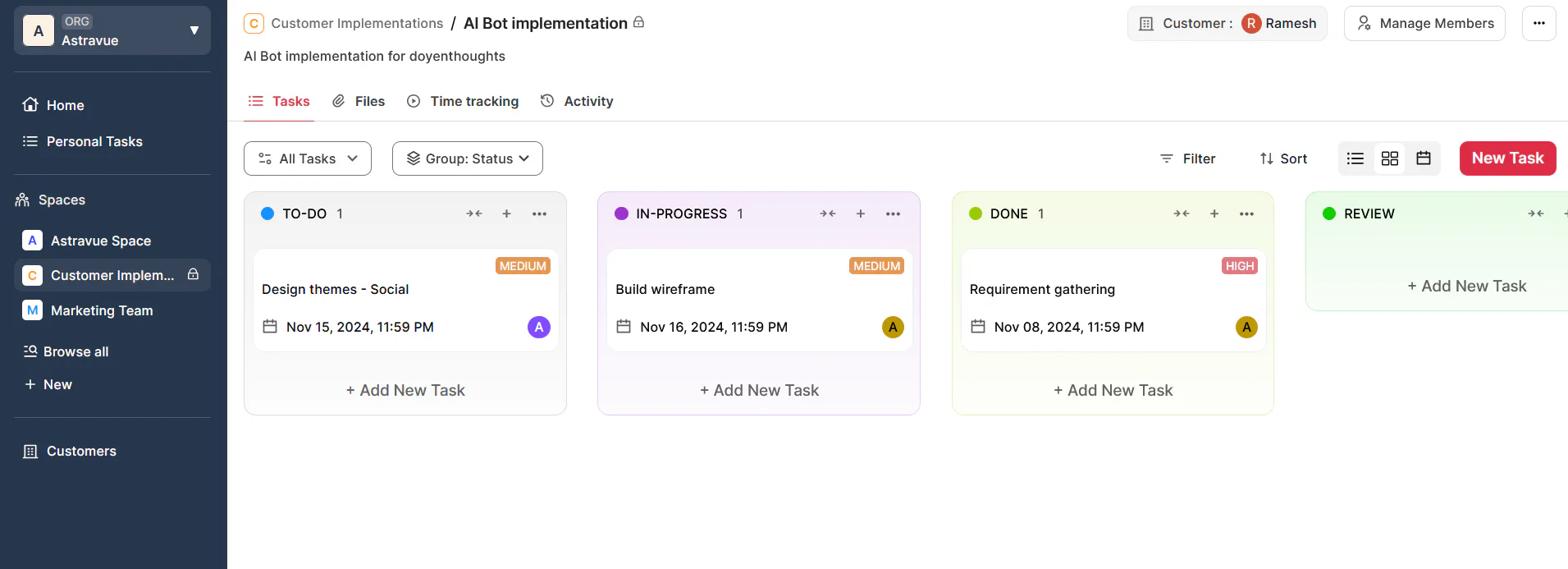Click the MEDIUM priority tag on Design themes
1568x569 pixels.
pos(523,266)
